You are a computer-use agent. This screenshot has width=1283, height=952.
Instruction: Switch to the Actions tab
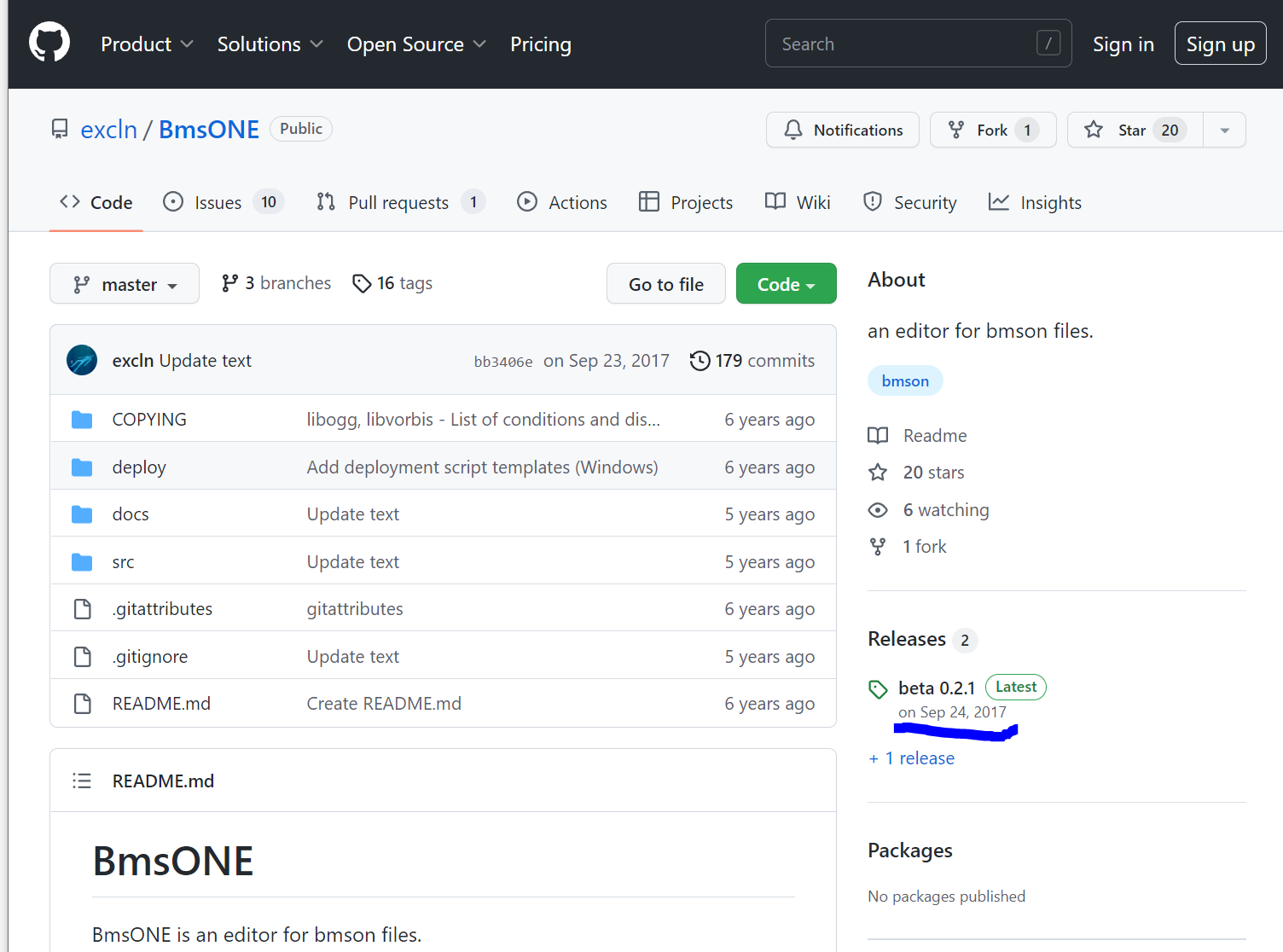pyautogui.click(x=562, y=202)
